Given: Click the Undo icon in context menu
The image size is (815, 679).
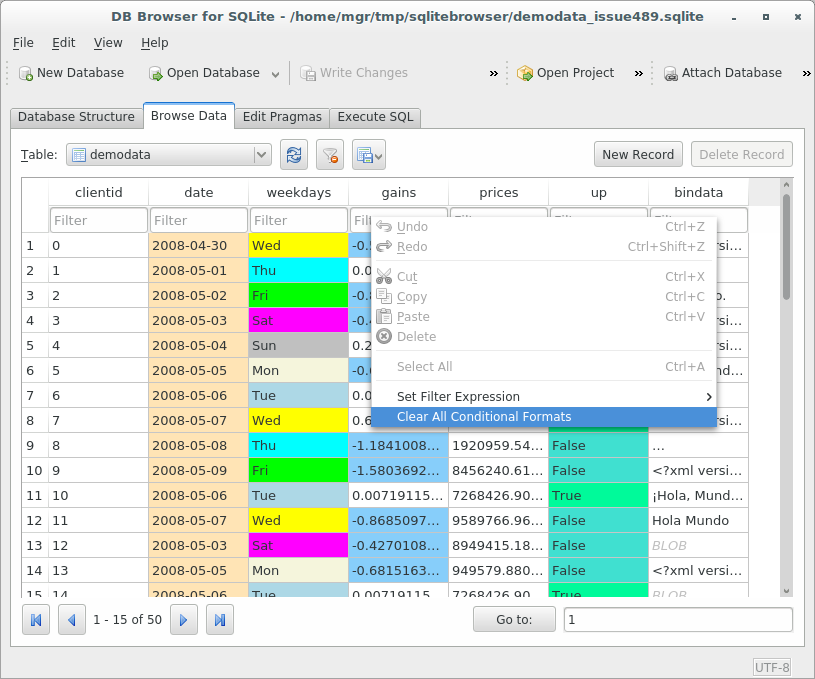Looking at the screenshot, I should [x=384, y=227].
